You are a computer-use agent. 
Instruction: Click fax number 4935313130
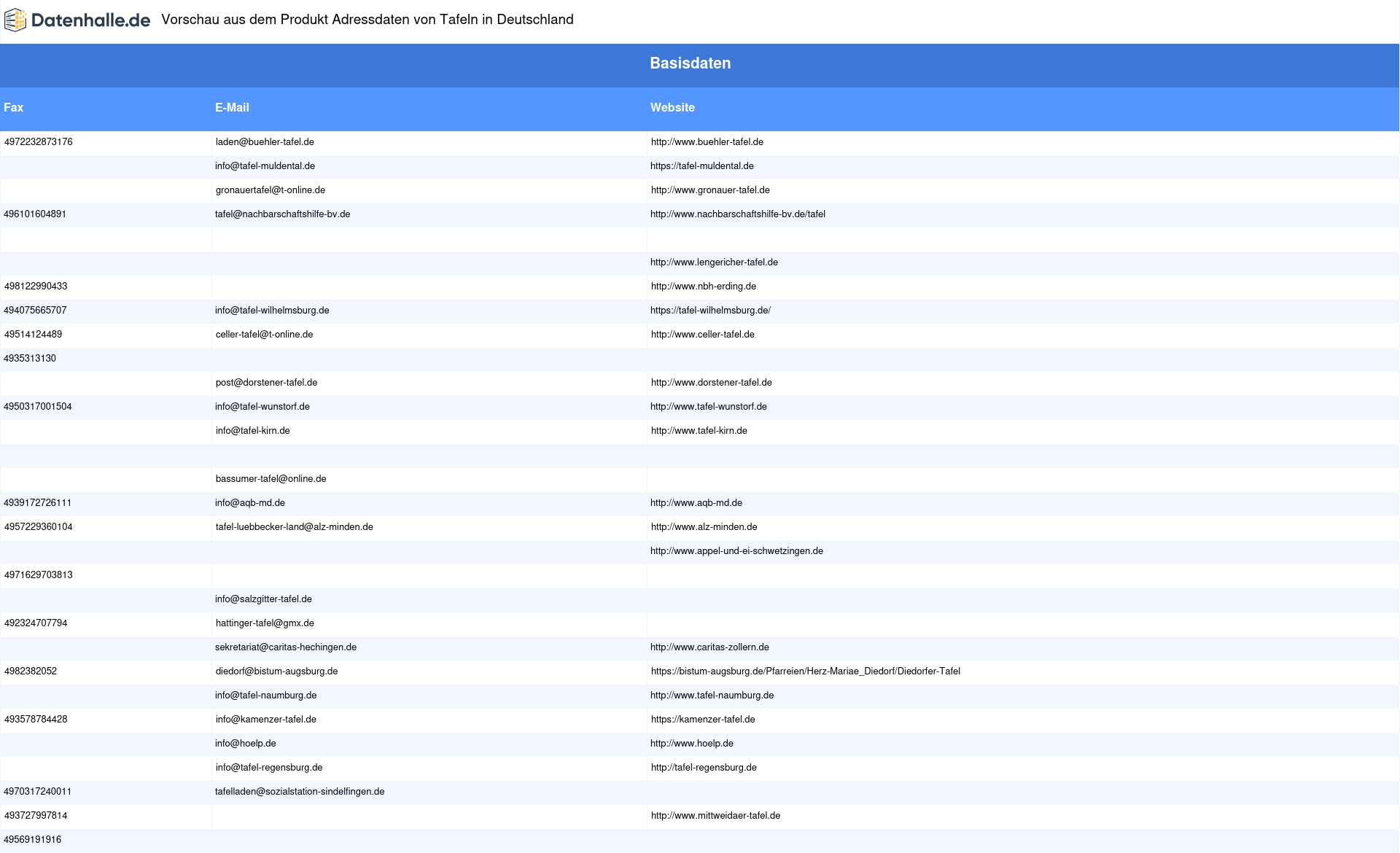click(30, 359)
